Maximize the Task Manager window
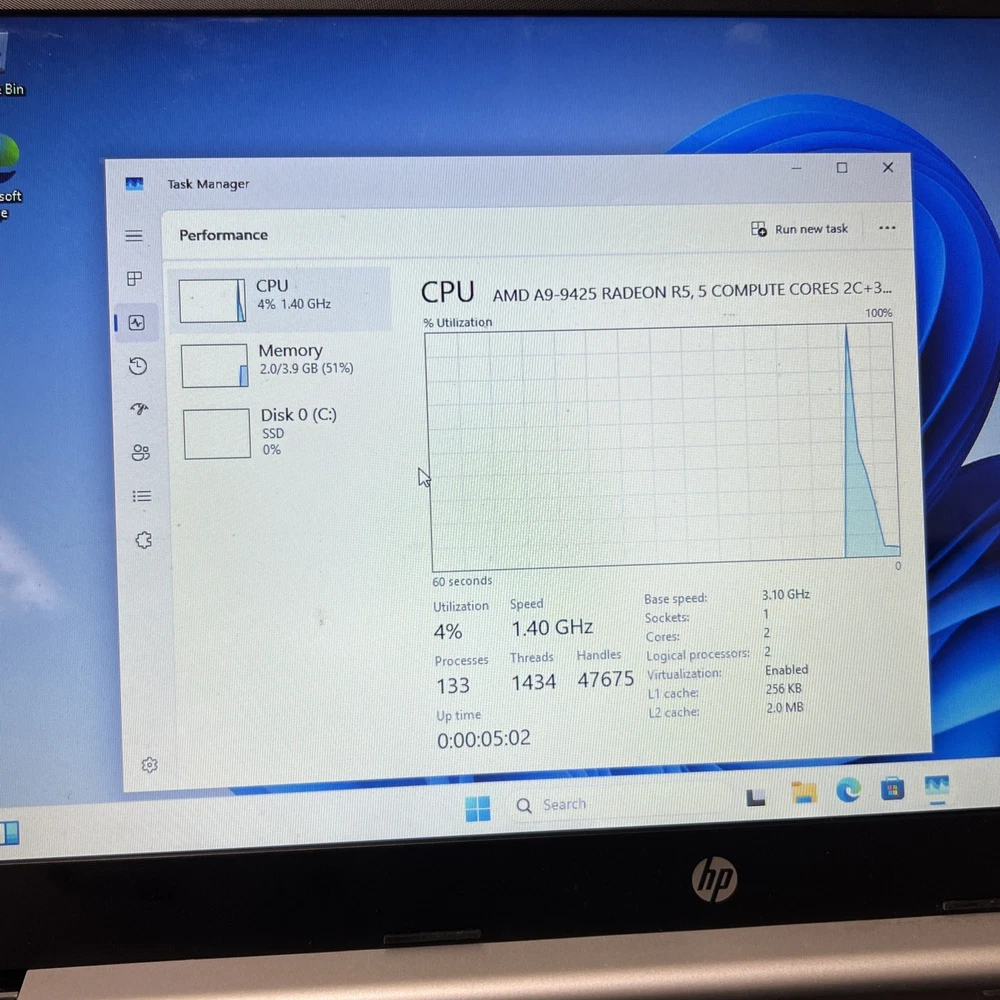The width and height of the screenshot is (1000, 1000). 842,168
